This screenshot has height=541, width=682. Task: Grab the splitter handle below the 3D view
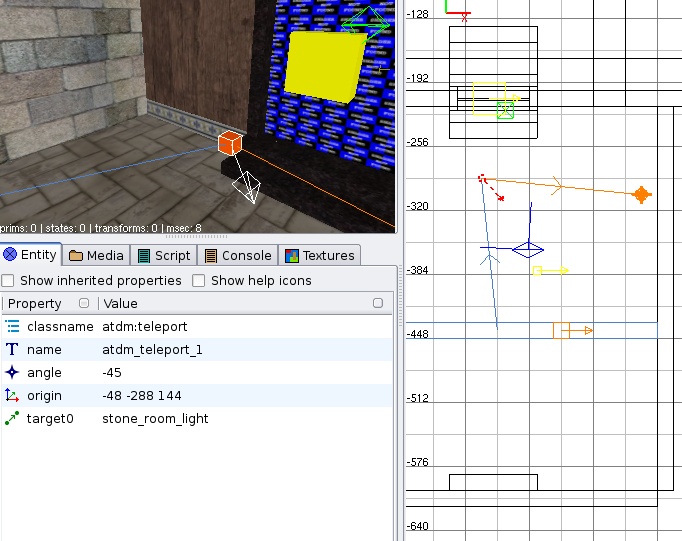[196, 237]
